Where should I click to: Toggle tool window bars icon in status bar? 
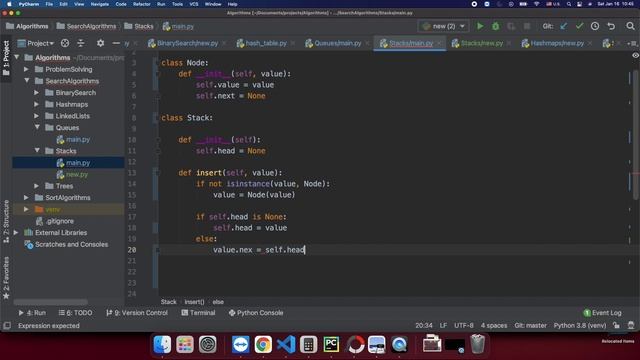[x=7, y=326]
